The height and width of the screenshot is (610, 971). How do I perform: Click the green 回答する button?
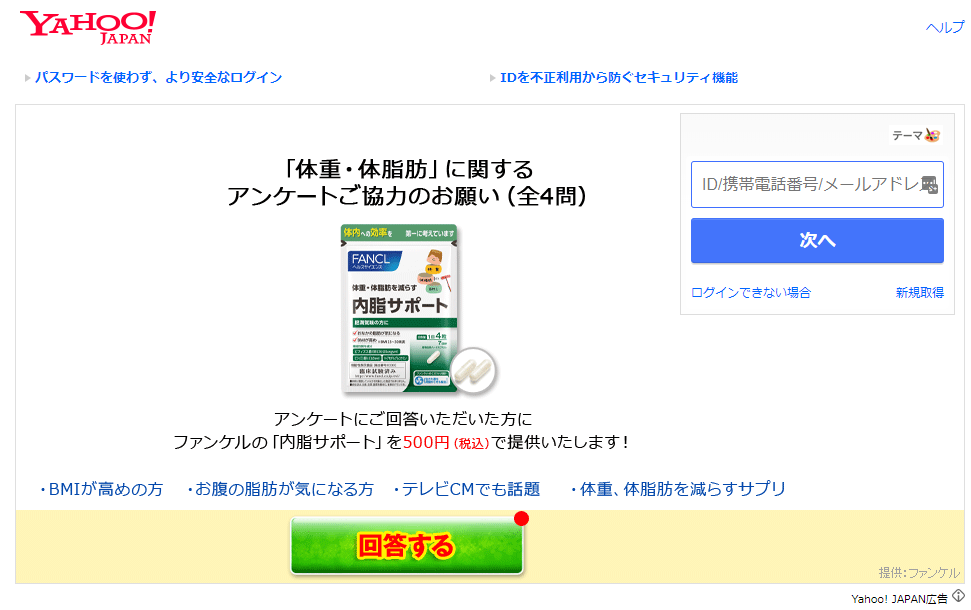click(x=407, y=546)
